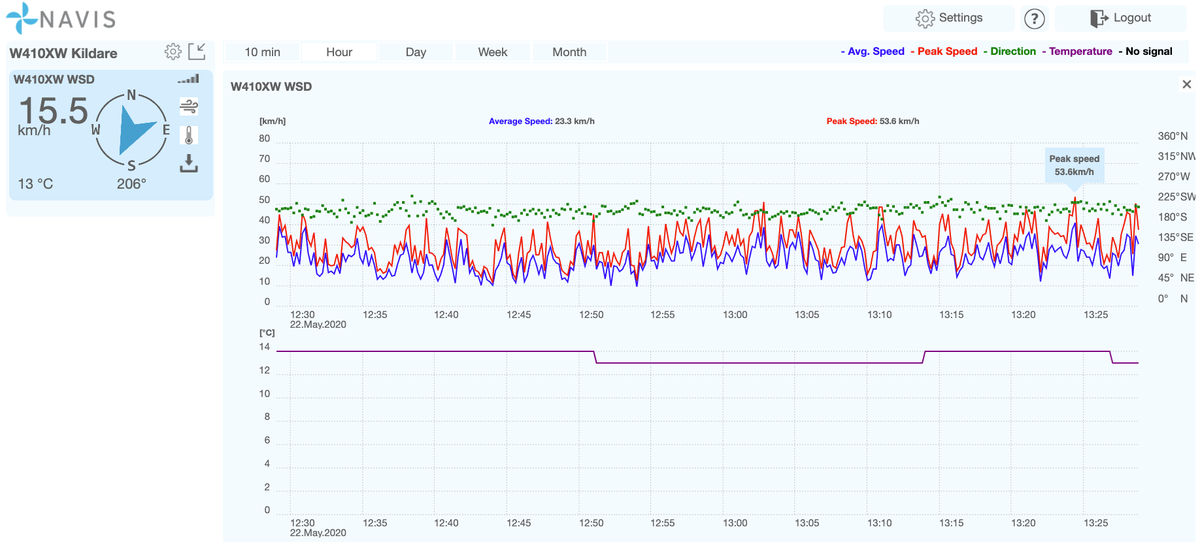Open Settings in the top bar

click(x=949, y=18)
